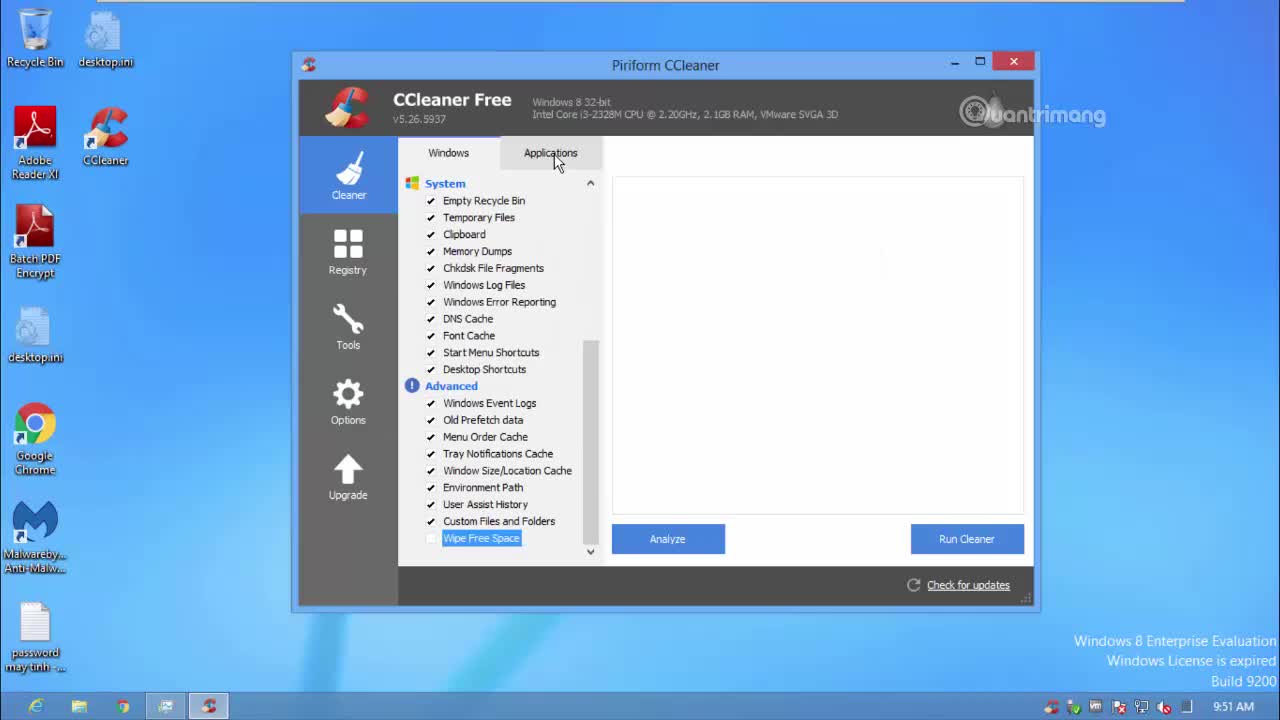Uncheck Windows Event Logs
The width and height of the screenshot is (1280, 720).
pyautogui.click(x=431, y=403)
